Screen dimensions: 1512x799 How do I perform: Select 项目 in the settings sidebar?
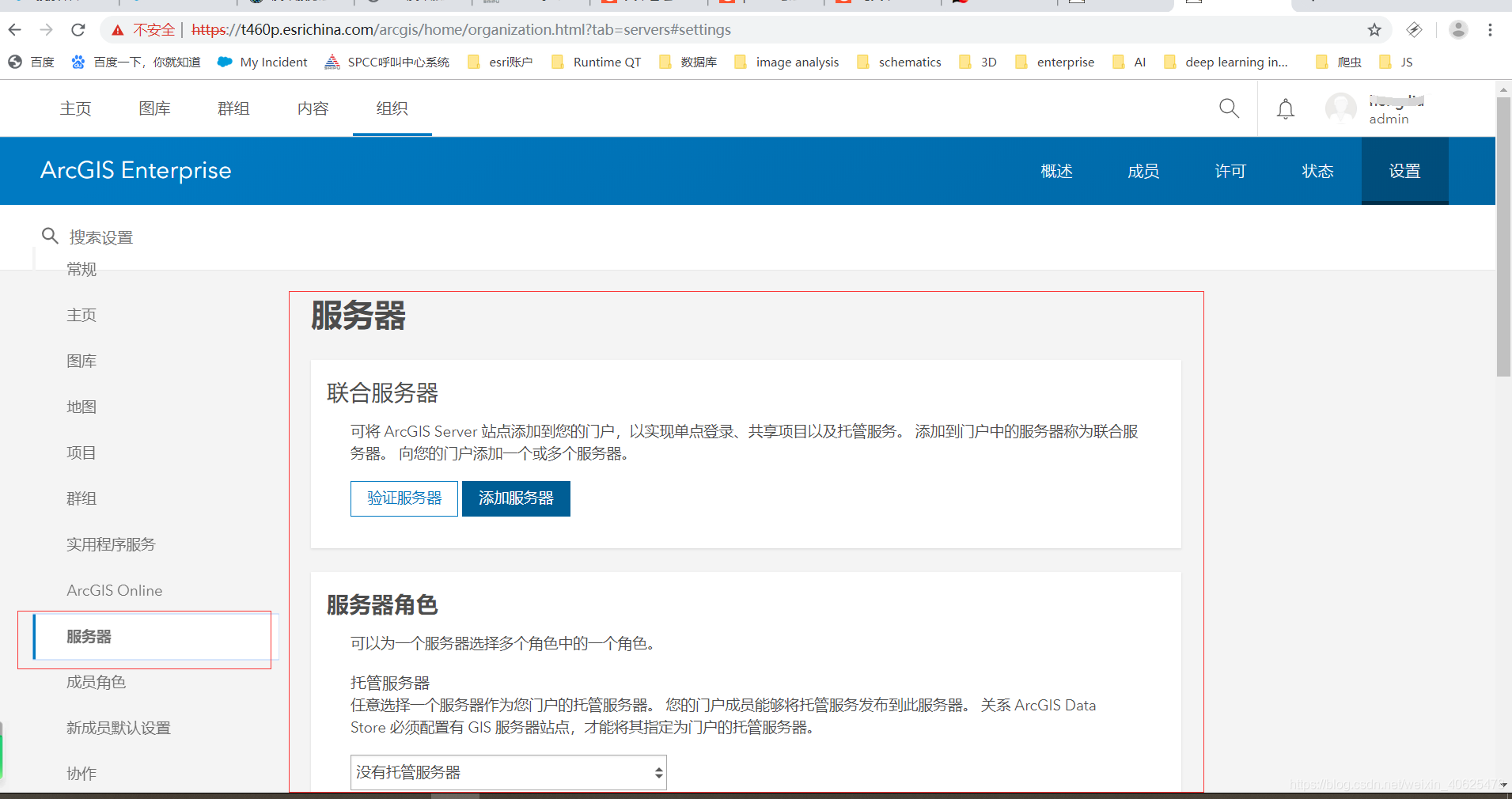click(81, 453)
